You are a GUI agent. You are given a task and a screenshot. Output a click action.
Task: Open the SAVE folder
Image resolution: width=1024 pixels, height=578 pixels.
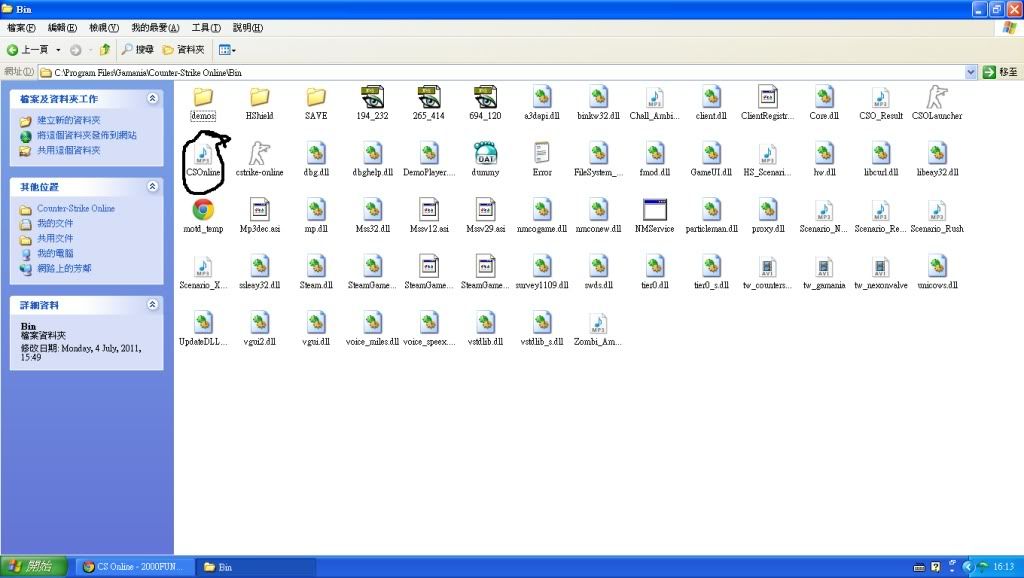(x=316, y=103)
